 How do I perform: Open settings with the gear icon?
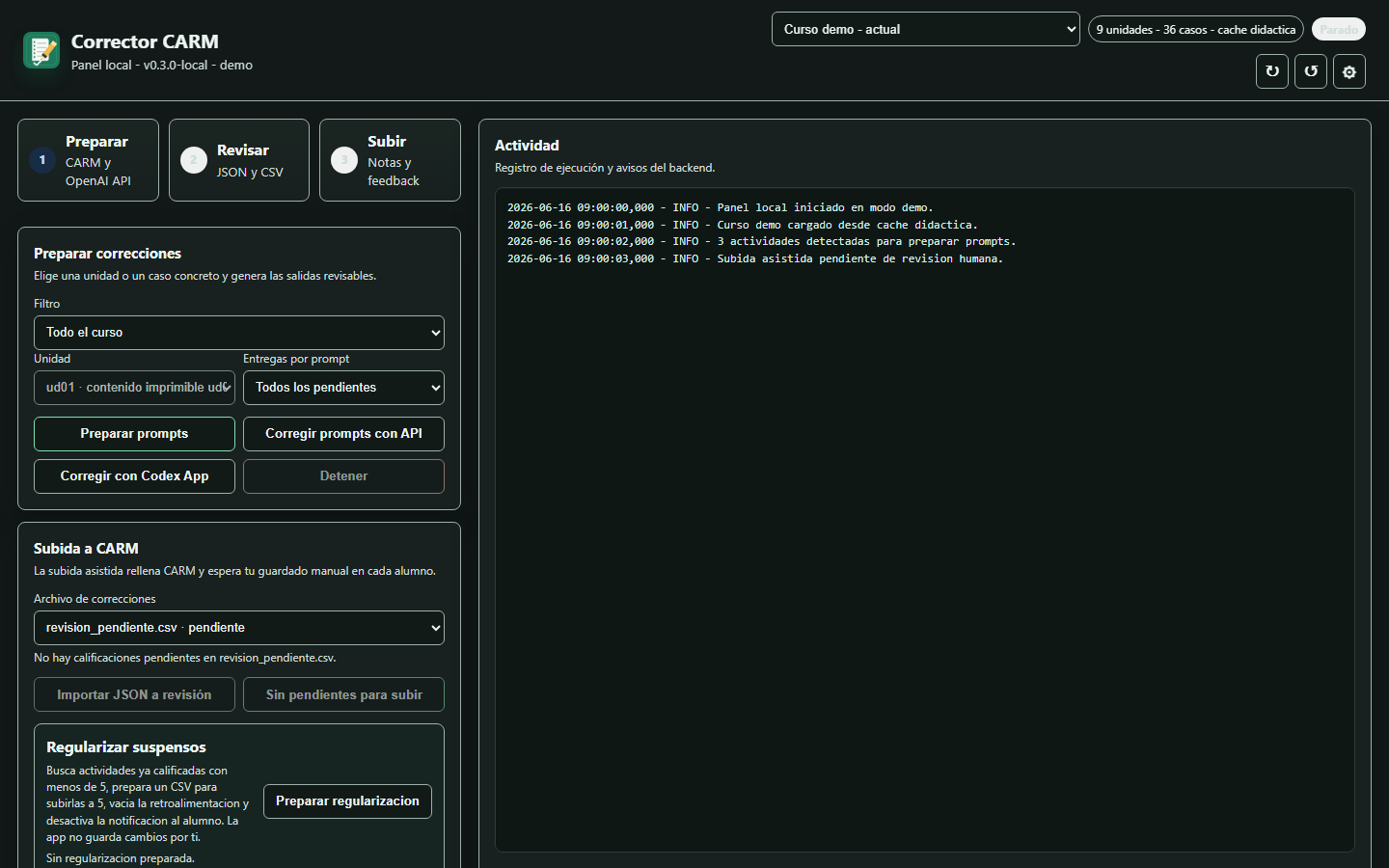click(1349, 71)
